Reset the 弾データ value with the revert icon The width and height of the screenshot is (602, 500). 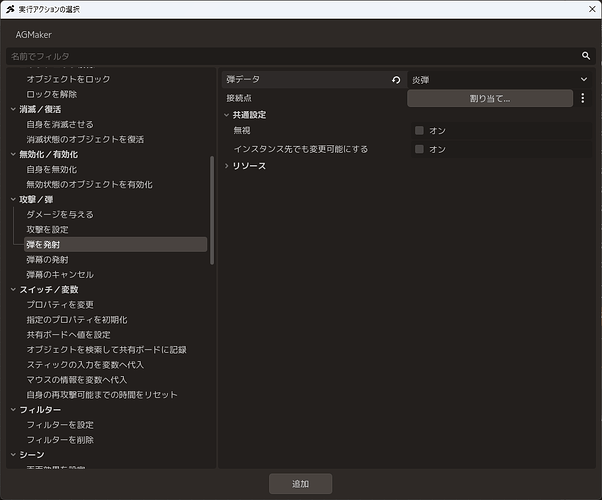point(396,80)
